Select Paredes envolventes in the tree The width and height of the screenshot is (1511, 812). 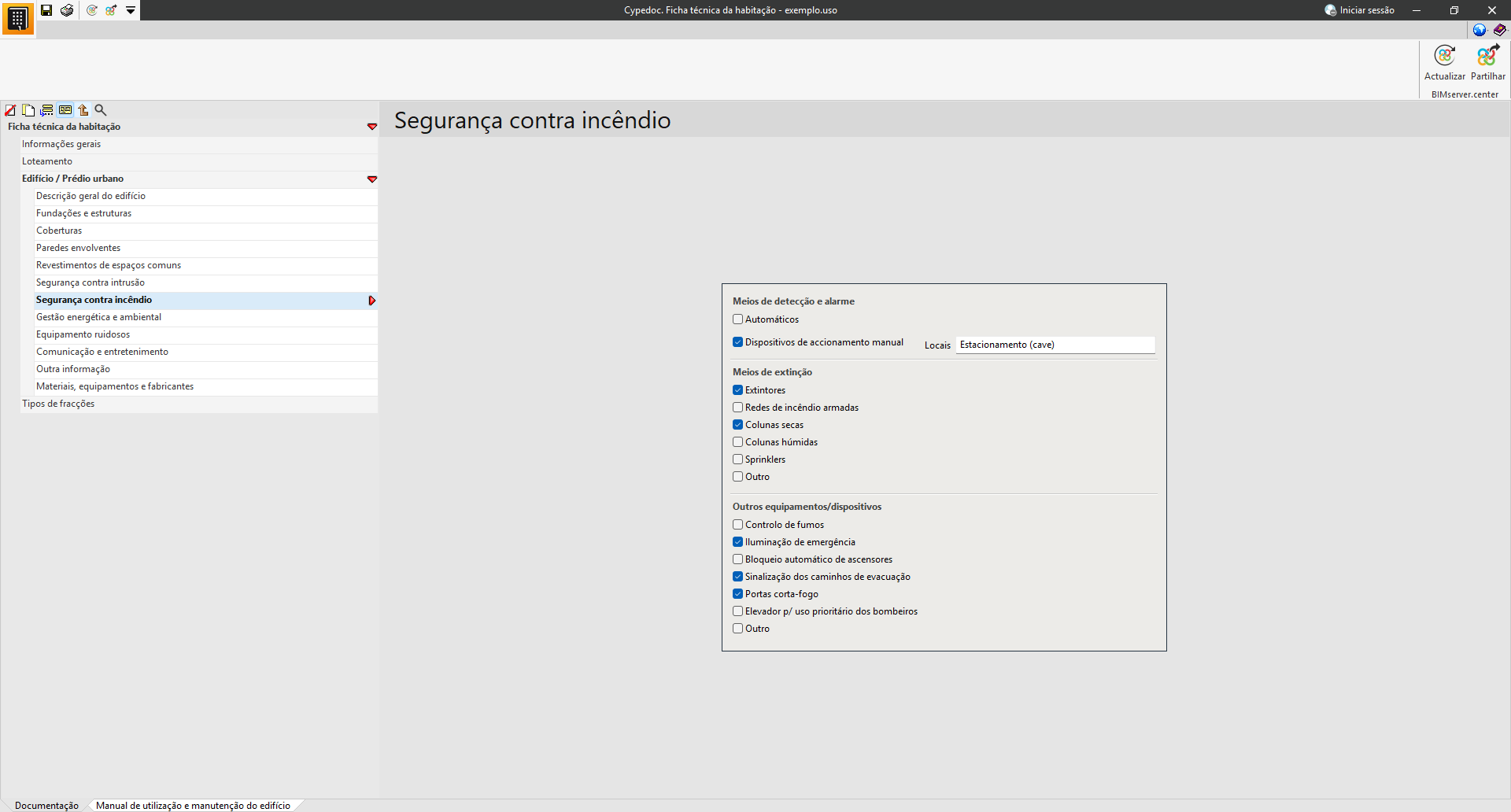(78, 248)
